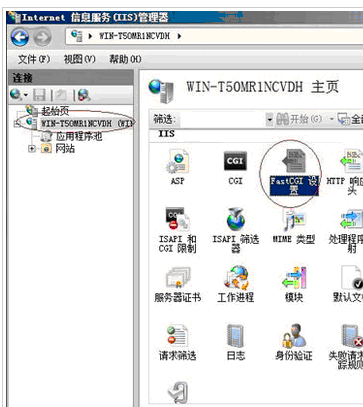Open dropdown after WIN-T50MR1NCVDH in address bar
363x407 pixels.
(x=180, y=36)
